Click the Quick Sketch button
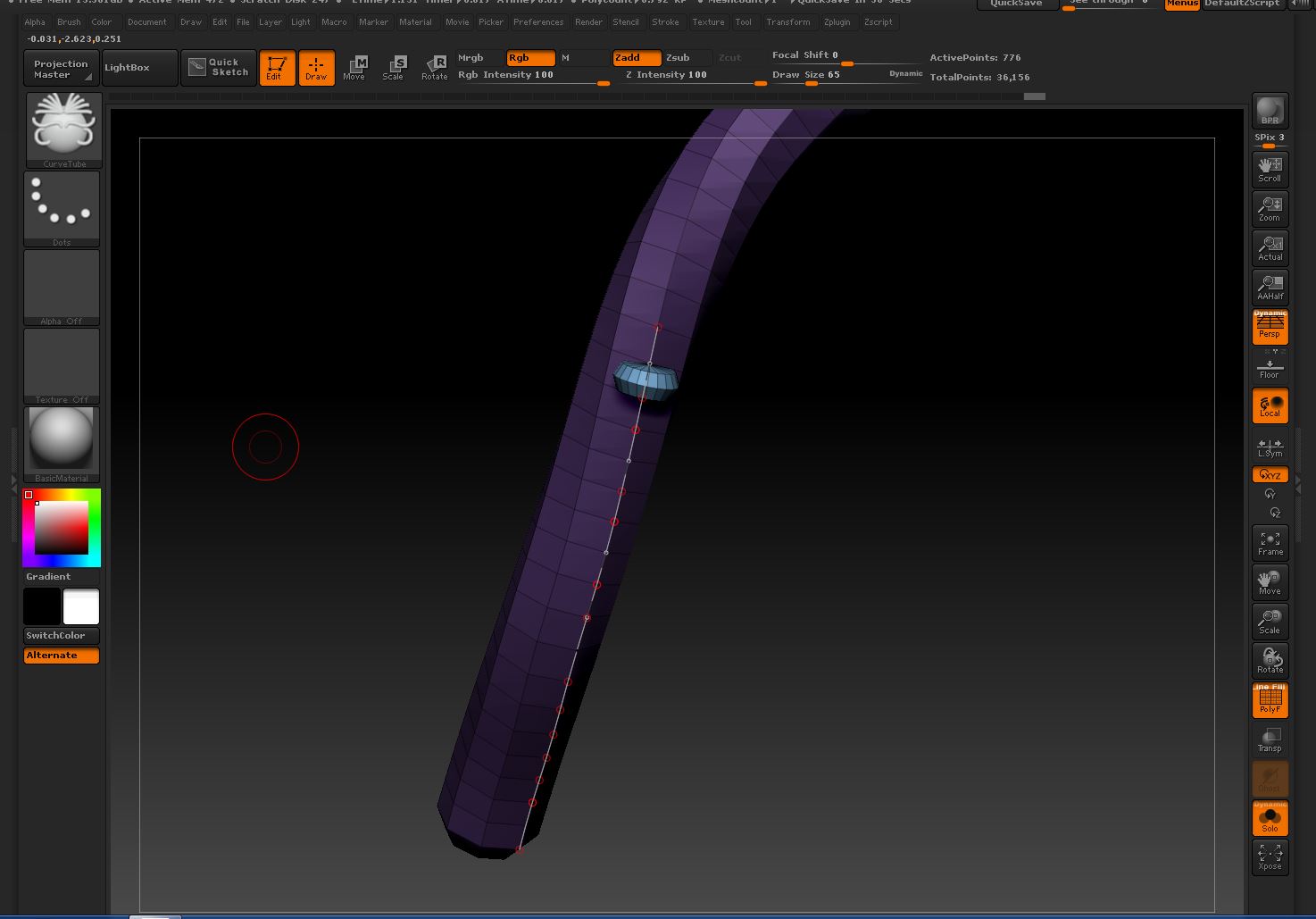The image size is (1316, 919). (x=219, y=68)
